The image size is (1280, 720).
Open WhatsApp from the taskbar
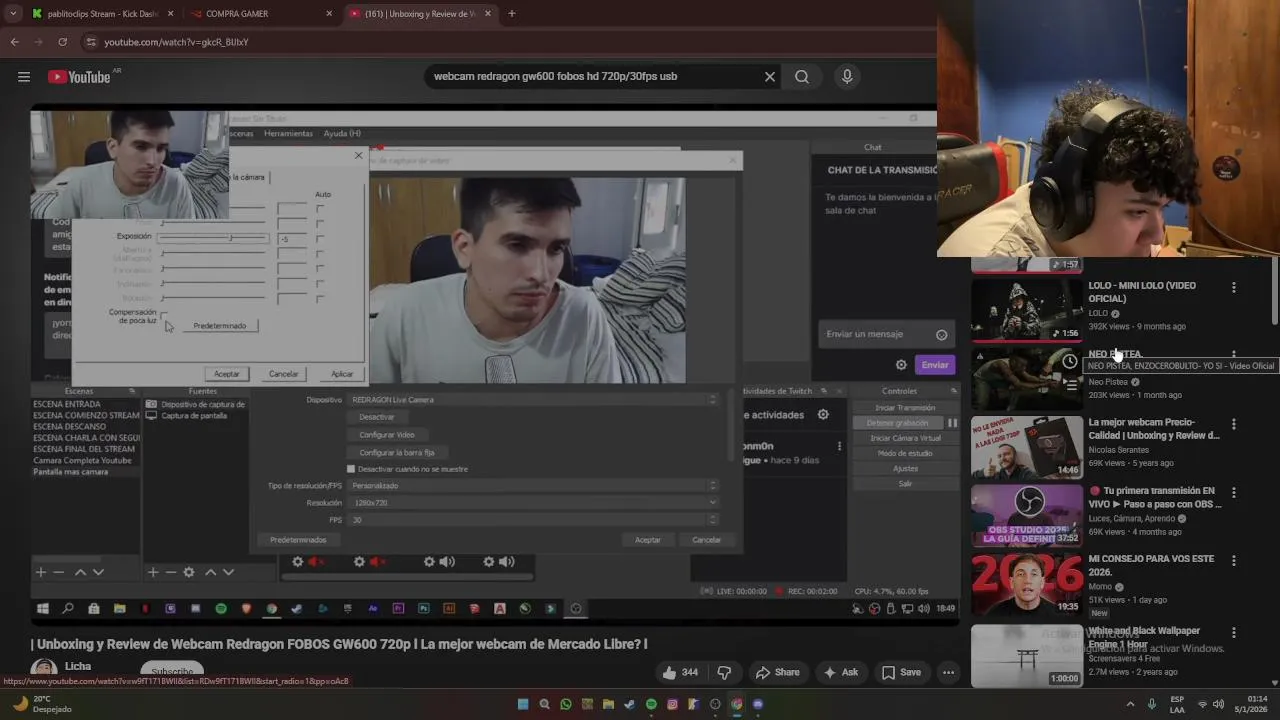pos(566,704)
